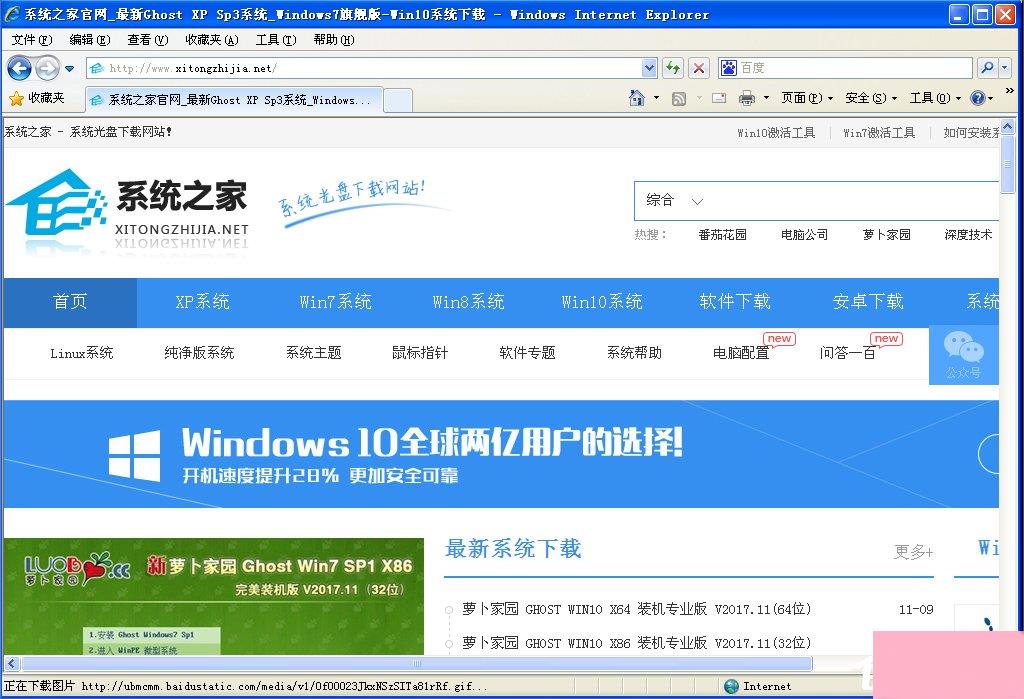Image resolution: width=1024 pixels, height=699 pixels.
Task: Open 萝卜家园 GHOST WIN10 X64 装机专业版 link
Action: pos(637,610)
